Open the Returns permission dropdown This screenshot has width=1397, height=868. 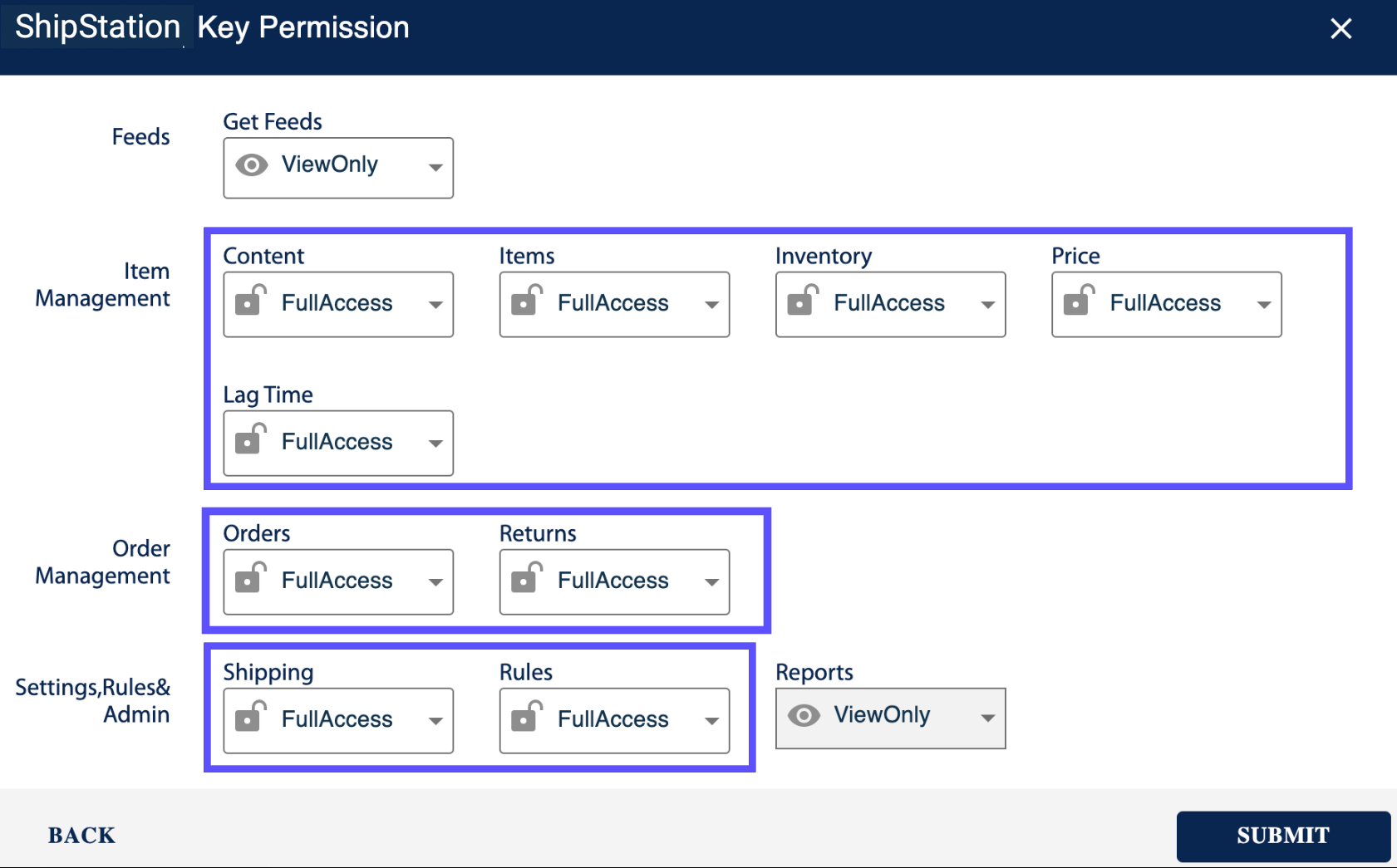[x=712, y=582]
